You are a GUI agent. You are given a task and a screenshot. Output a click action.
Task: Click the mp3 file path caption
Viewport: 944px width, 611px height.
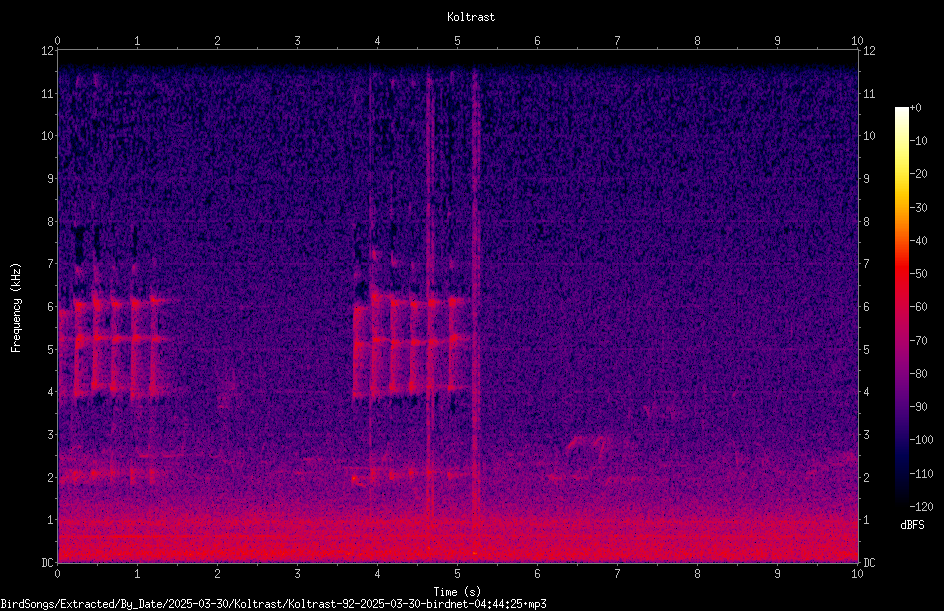[273, 604]
